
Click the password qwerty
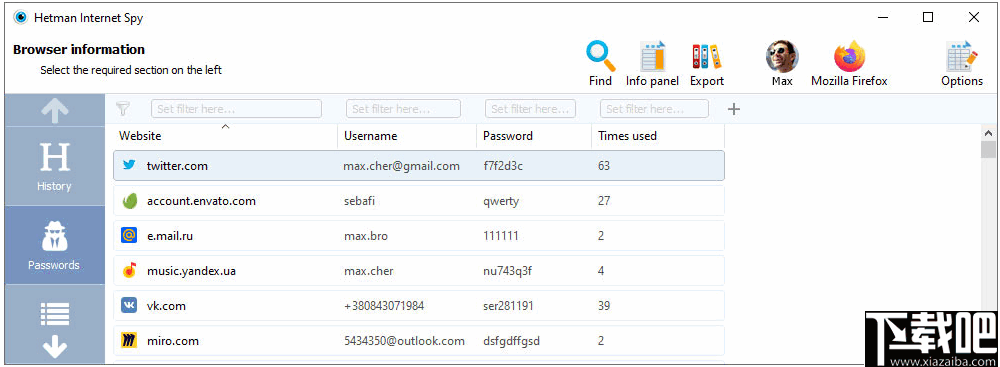coord(501,201)
